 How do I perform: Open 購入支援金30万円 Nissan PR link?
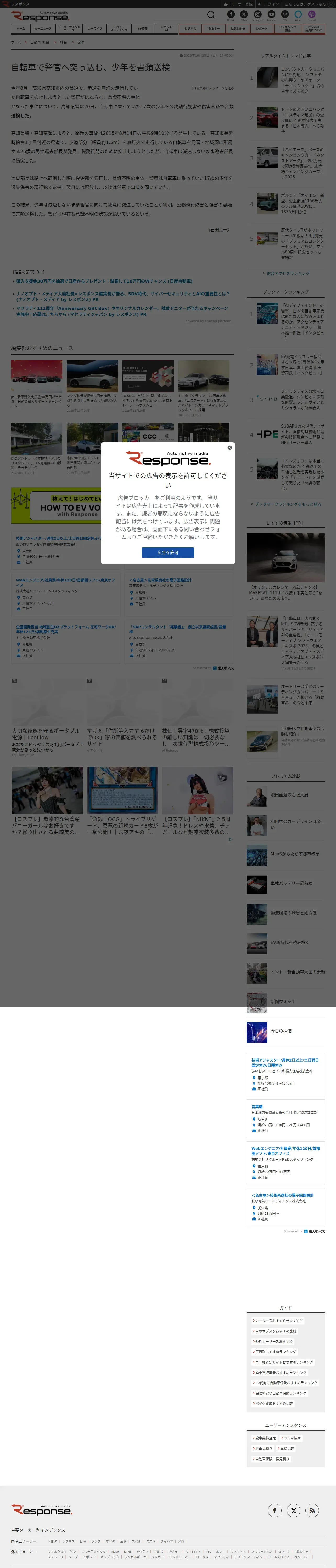tap(104, 281)
